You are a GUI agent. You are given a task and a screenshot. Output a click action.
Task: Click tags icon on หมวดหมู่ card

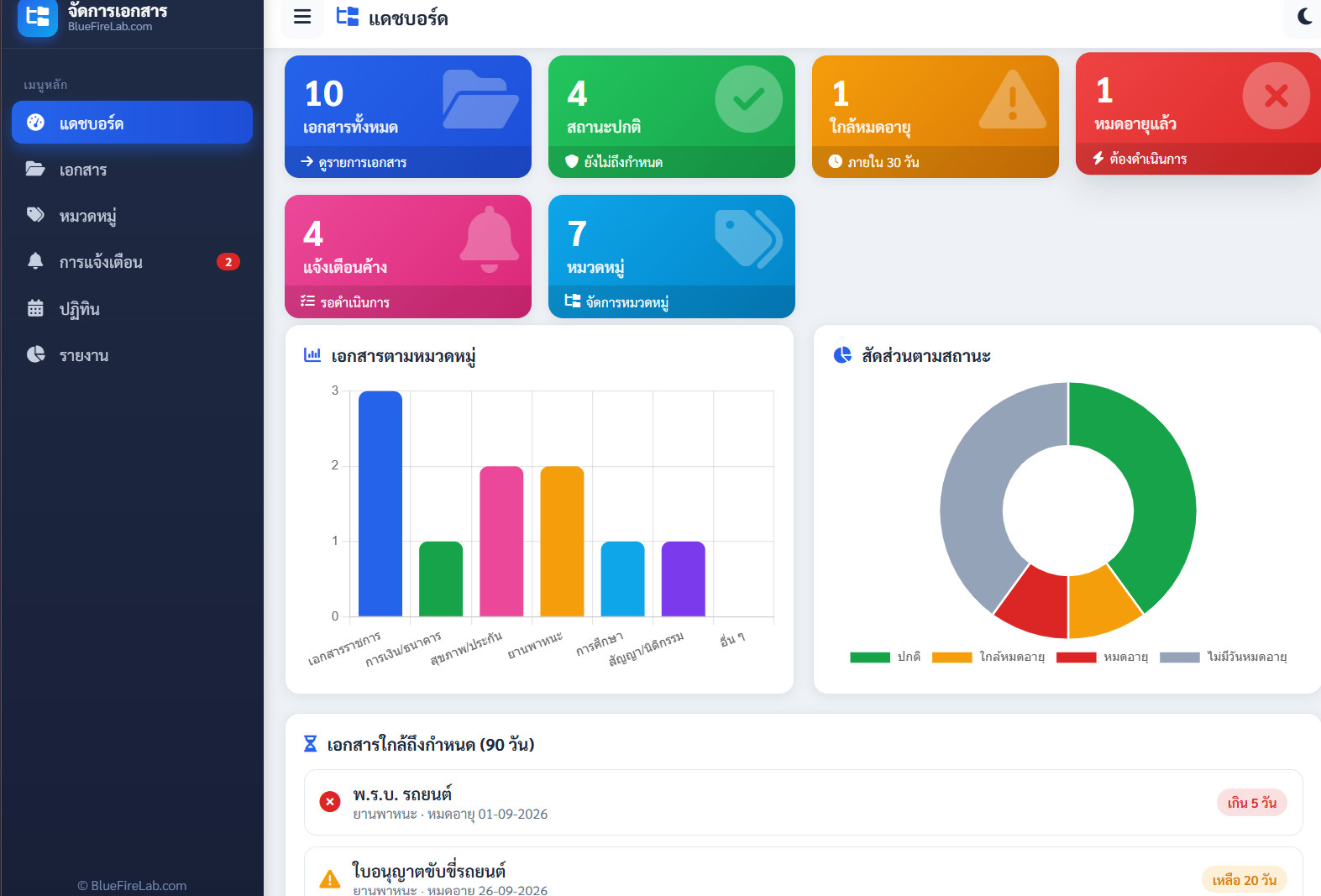pyautogui.click(x=748, y=239)
